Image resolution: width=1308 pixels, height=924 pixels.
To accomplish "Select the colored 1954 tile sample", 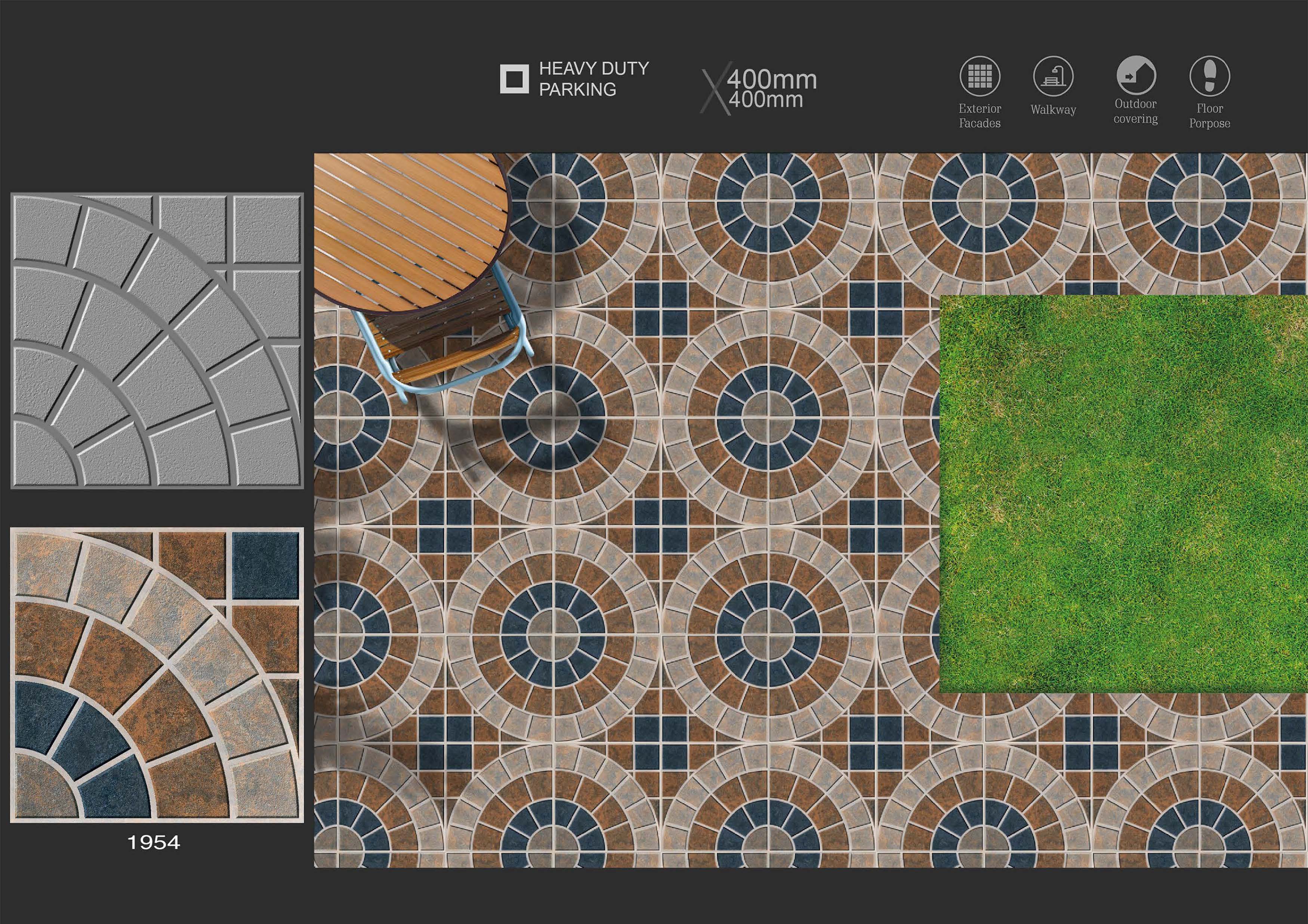I will point(157,675).
